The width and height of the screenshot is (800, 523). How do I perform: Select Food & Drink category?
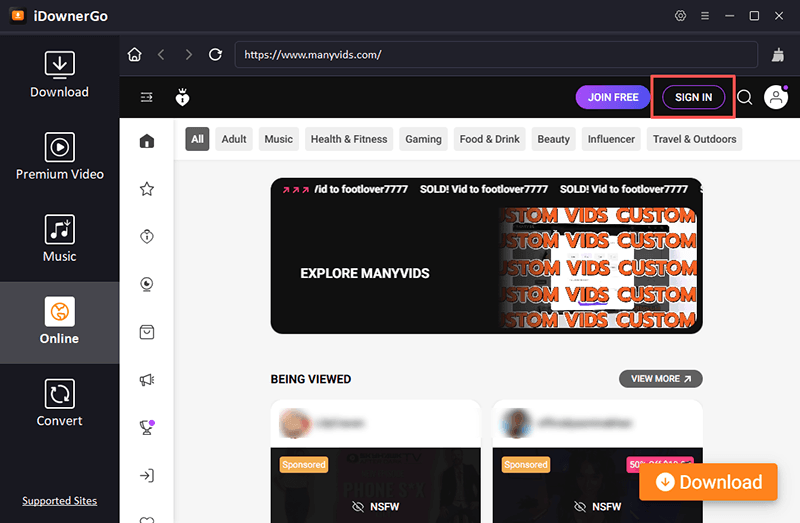(x=489, y=139)
